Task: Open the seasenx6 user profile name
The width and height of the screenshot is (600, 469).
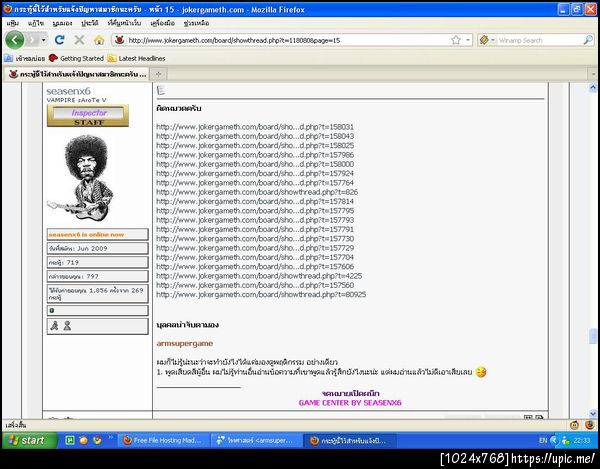Action: pos(68,91)
